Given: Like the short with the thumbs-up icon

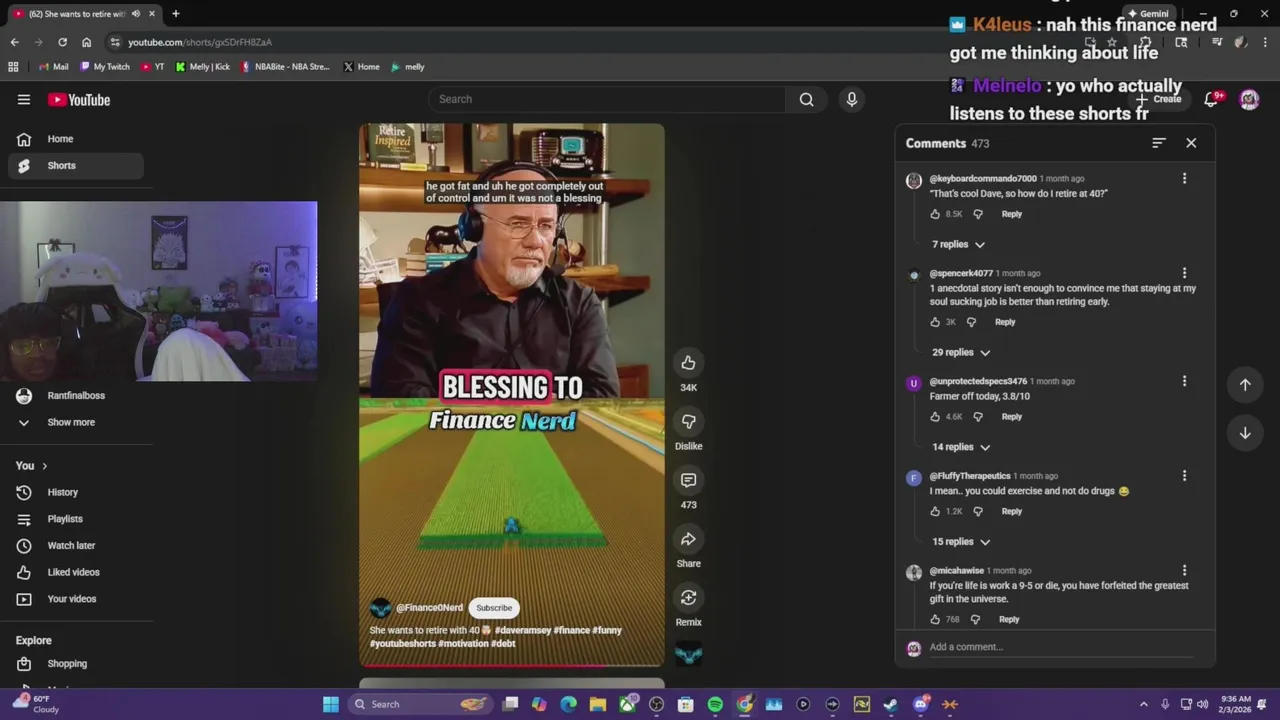Looking at the screenshot, I should coord(688,363).
